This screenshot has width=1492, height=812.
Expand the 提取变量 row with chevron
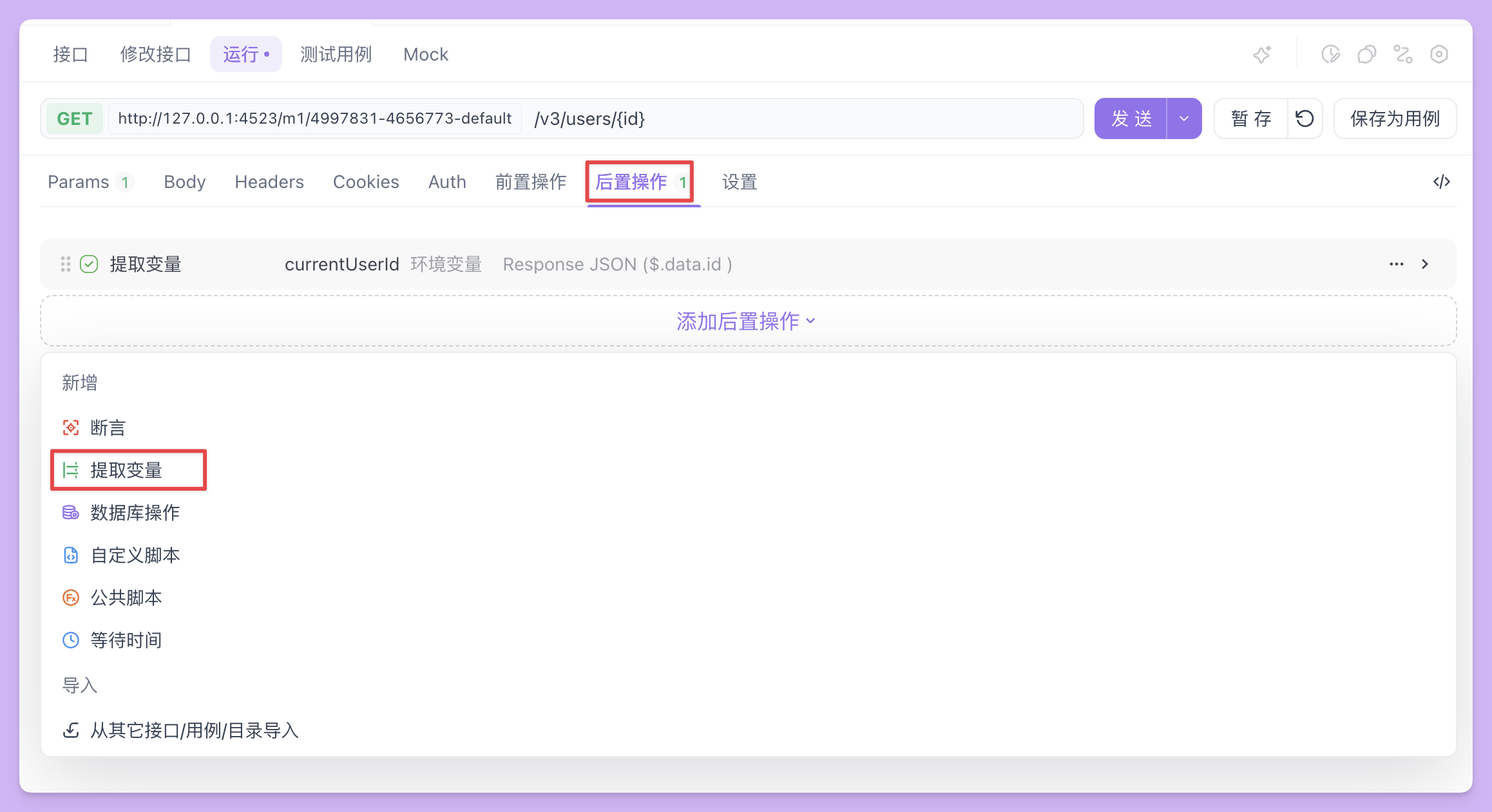[1425, 264]
